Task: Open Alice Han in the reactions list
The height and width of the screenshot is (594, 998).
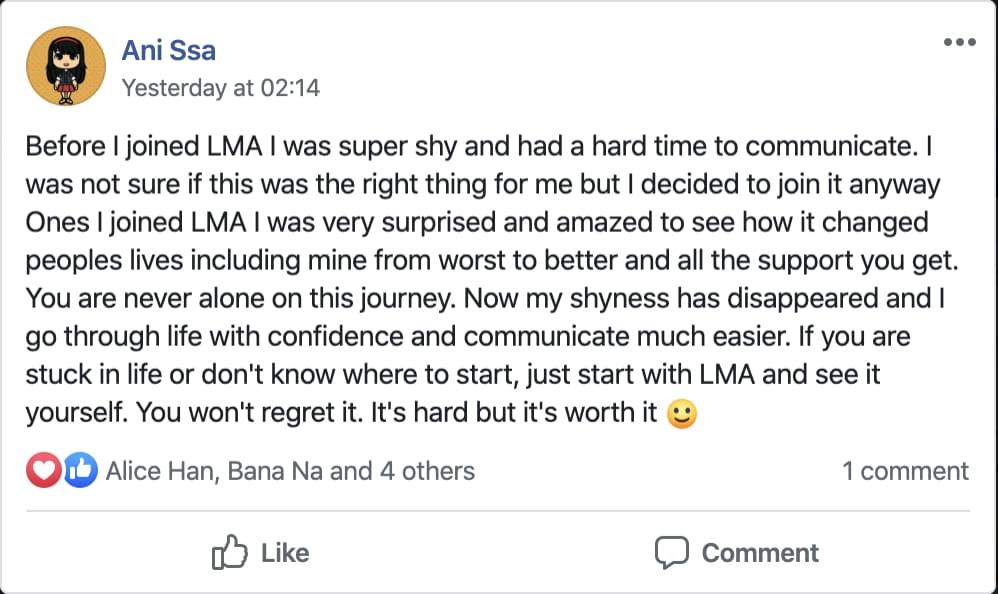Action: point(160,471)
